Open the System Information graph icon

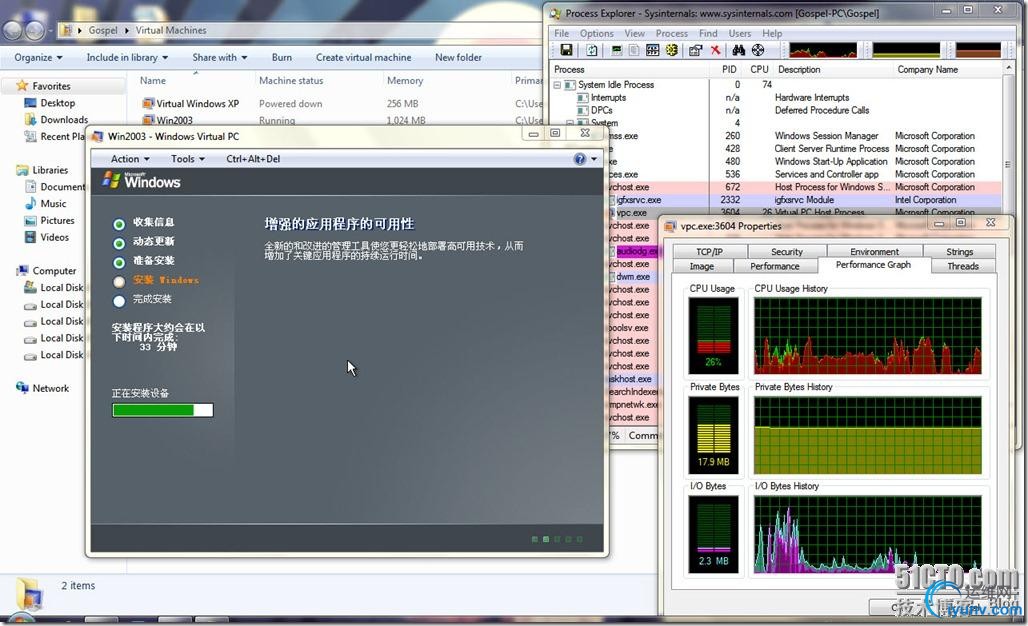tap(615, 50)
